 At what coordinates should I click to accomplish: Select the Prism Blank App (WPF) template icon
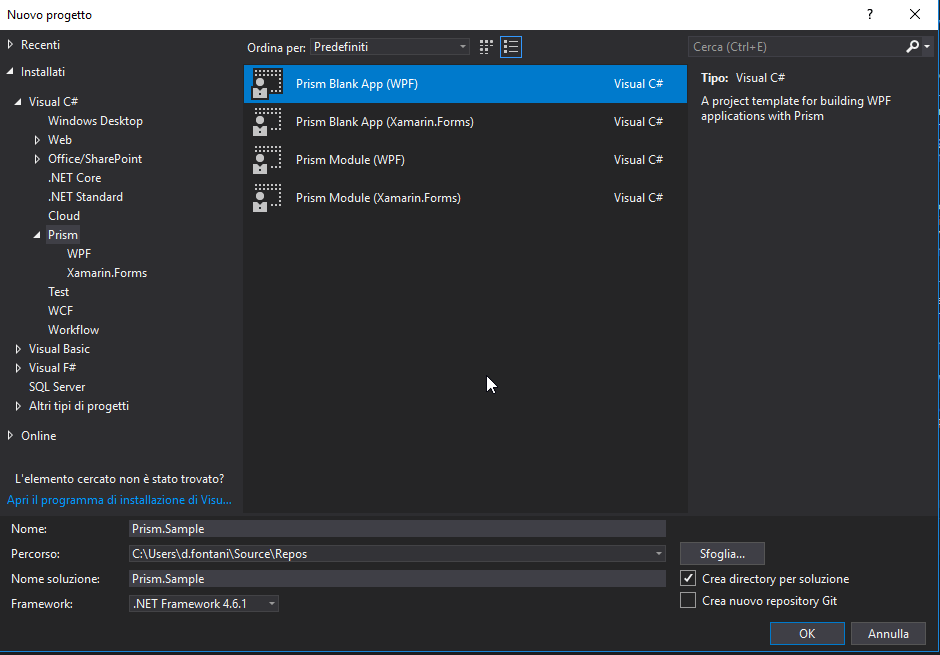pos(267,83)
